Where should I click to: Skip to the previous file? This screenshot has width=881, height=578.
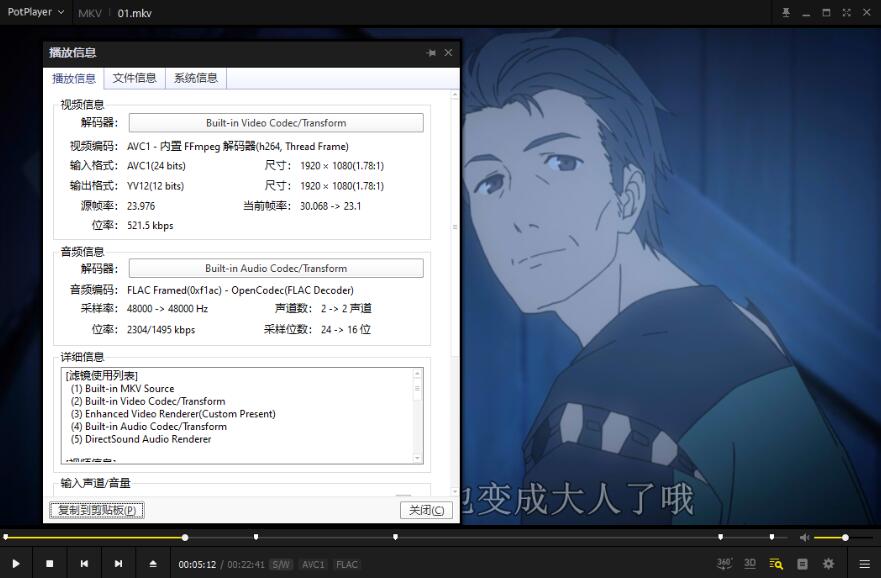pyautogui.click(x=84, y=564)
